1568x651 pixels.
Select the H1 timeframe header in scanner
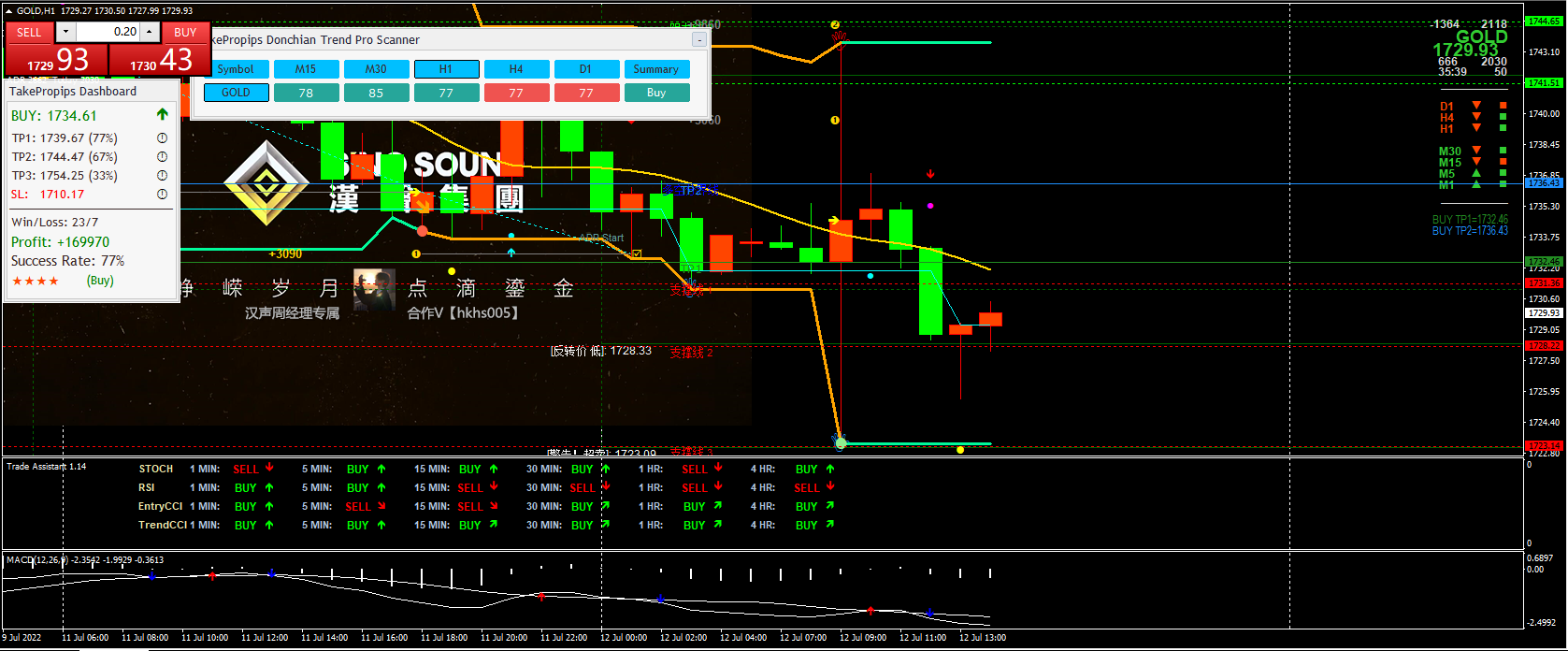point(446,69)
